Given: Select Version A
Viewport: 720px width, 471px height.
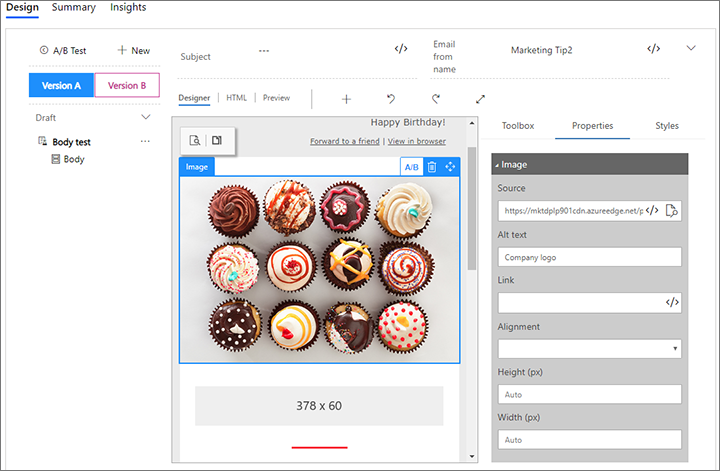Looking at the screenshot, I should coord(61,86).
